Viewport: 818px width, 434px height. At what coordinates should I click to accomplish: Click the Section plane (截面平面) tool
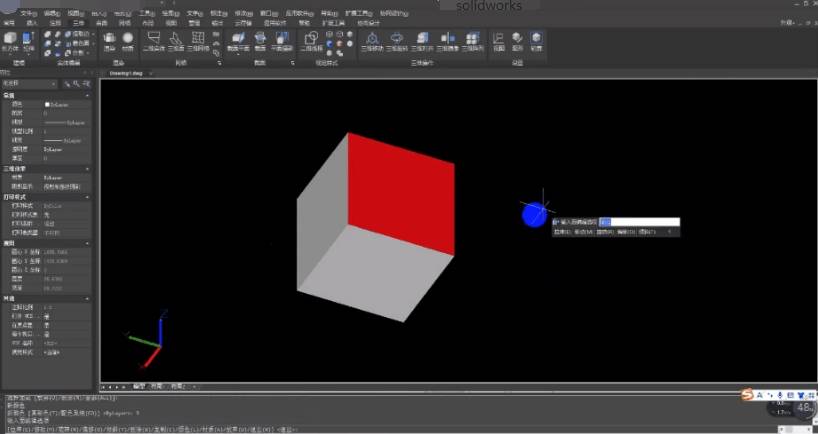point(238,41)
